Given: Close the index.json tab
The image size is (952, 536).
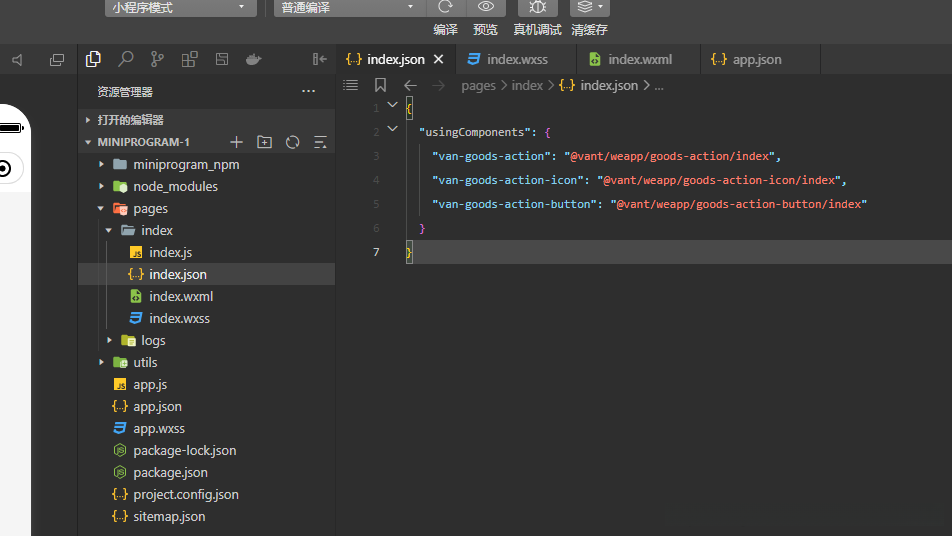Looking at the screenshot, I should coord(438,59).
